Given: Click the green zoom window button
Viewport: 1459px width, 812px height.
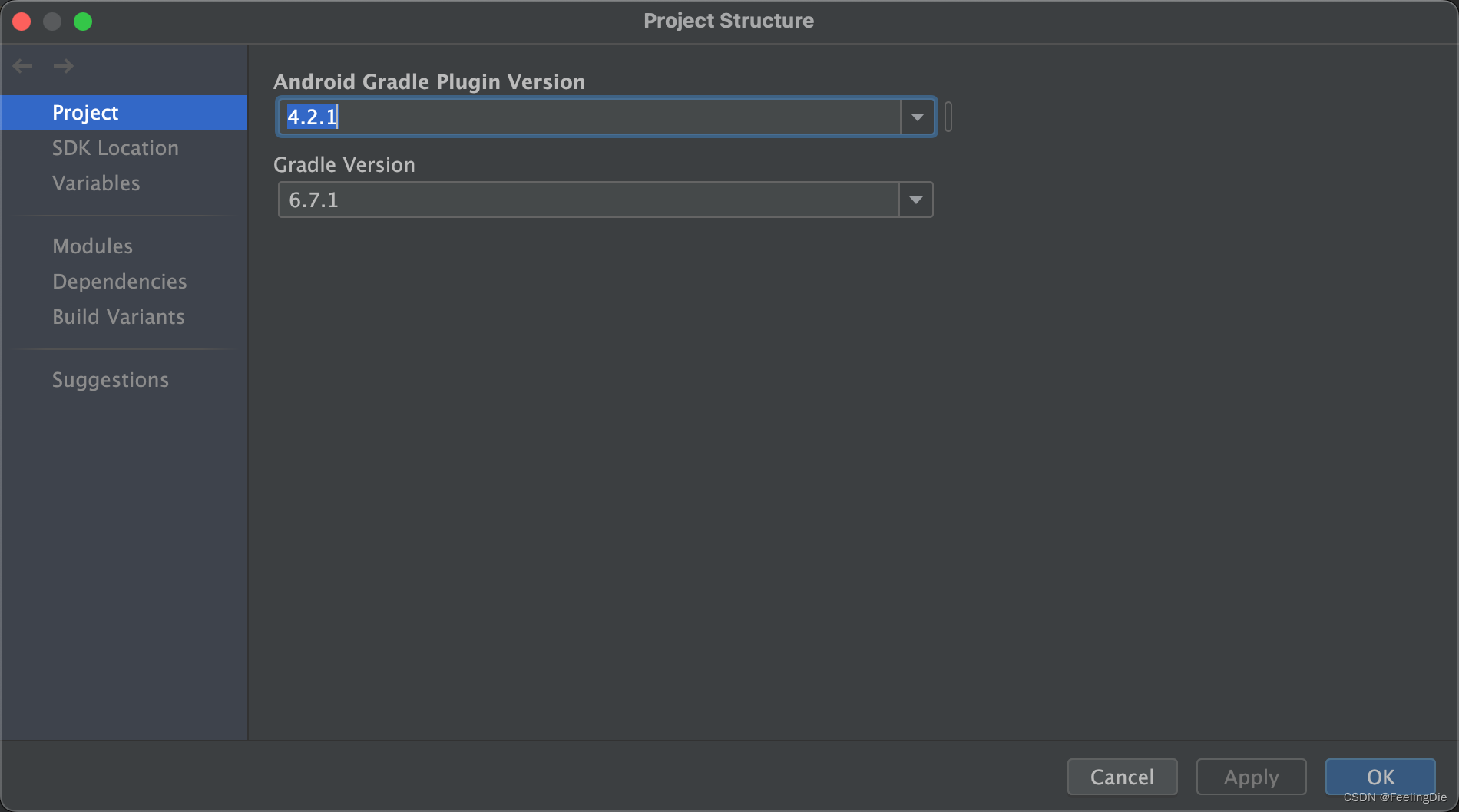Looking at the screenshot, I should [83, 21].
